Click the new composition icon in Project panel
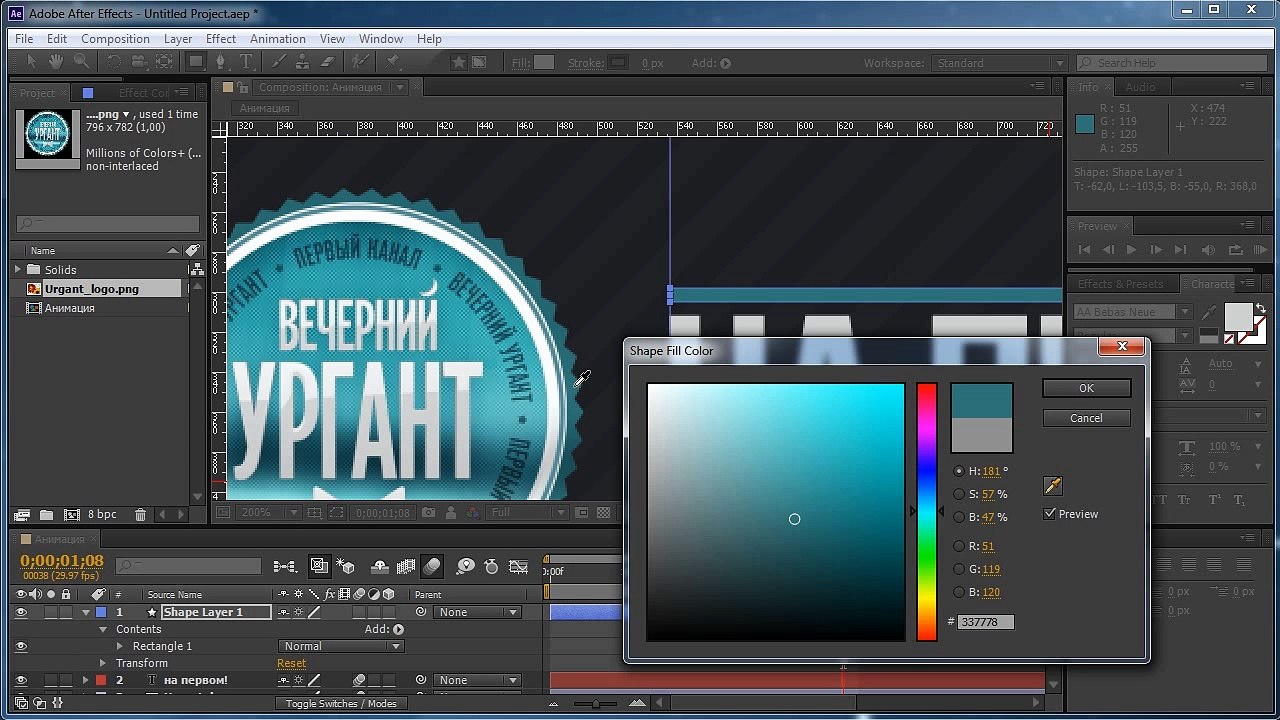The image size is (1280, 720). coord(72,515)
